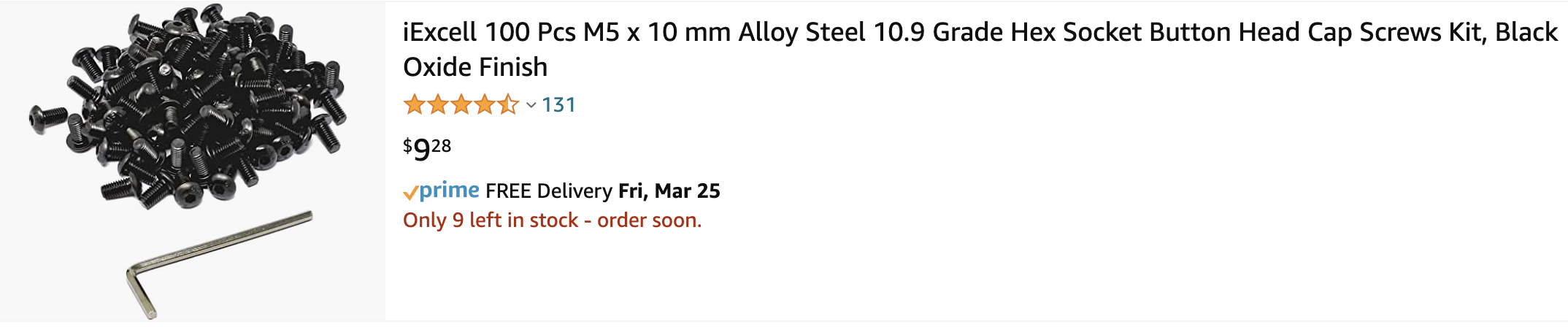
Task: Open the 131 customer reviews link
Action: tap(558, 105)
